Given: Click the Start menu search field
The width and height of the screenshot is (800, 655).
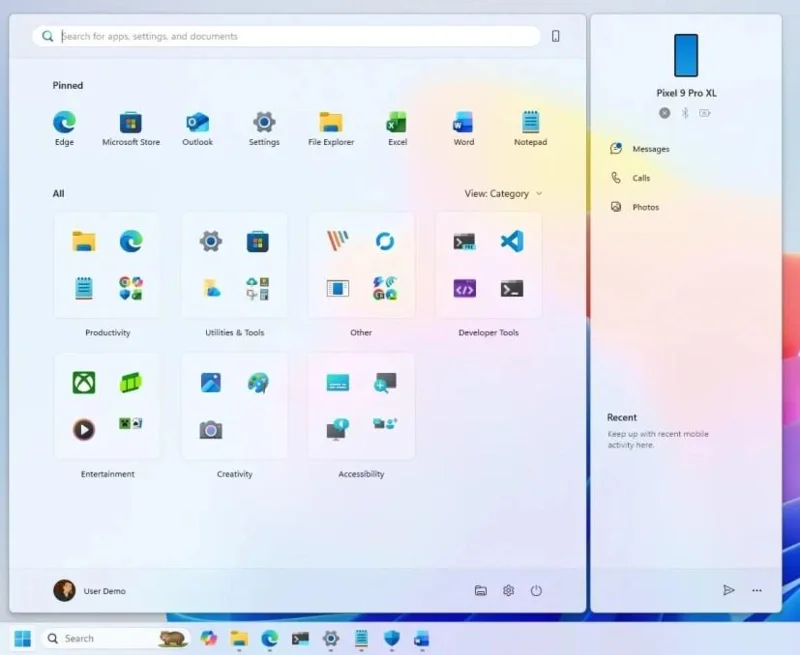Looking at the screenshot, I should (286, 36).
